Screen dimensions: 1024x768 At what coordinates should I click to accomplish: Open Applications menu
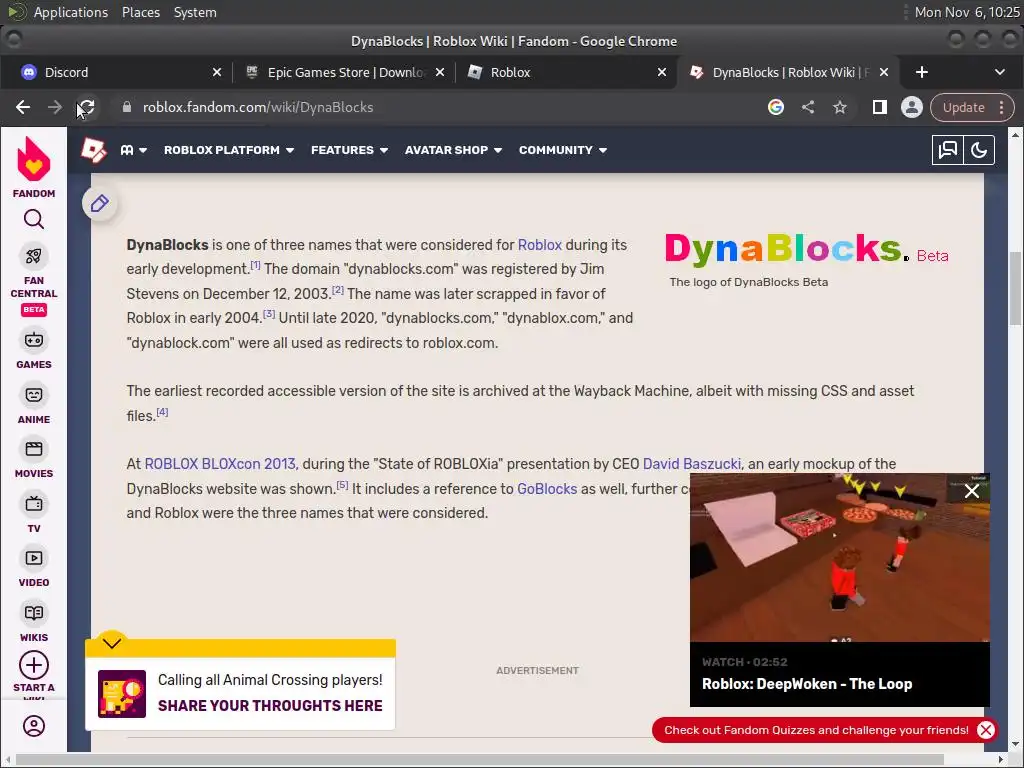point(71,12)
